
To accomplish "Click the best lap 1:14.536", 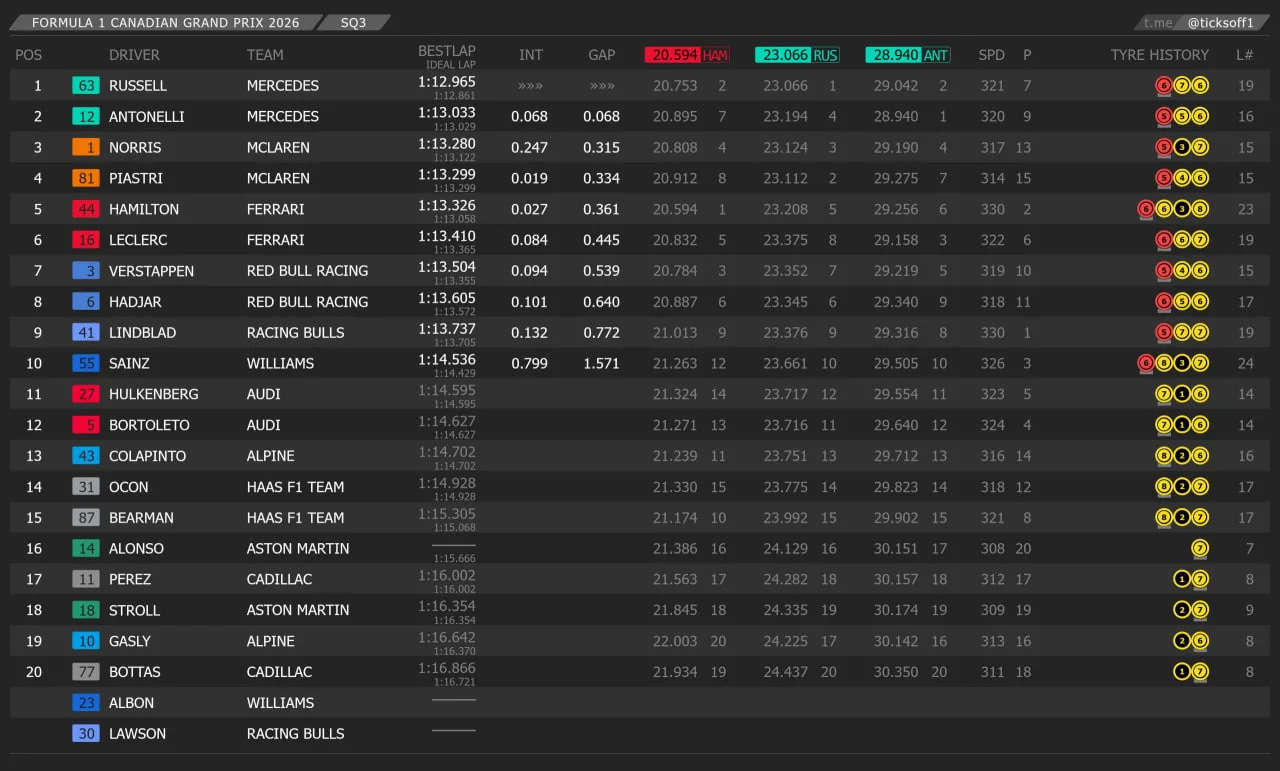I will click(x=447, y=360).
